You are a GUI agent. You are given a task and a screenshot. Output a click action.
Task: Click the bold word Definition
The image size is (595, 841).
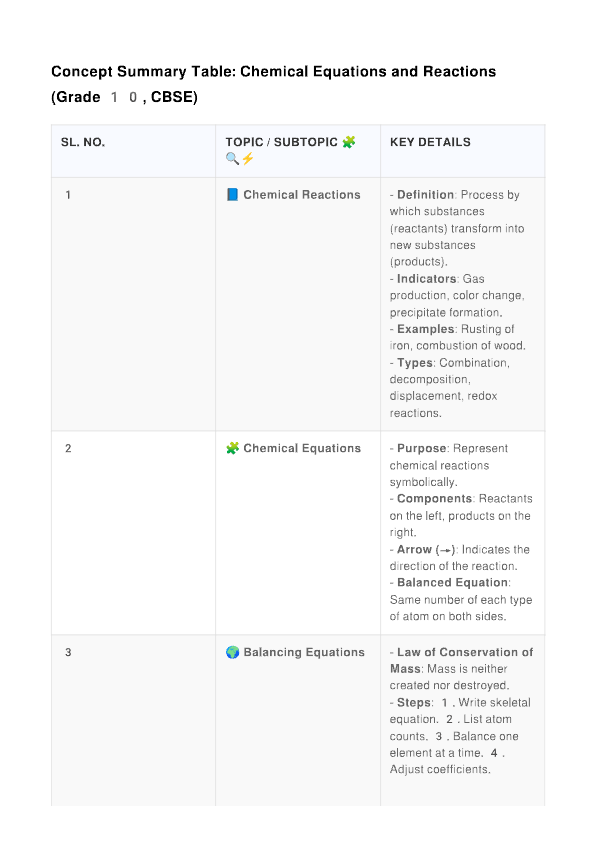coord(425,195)
